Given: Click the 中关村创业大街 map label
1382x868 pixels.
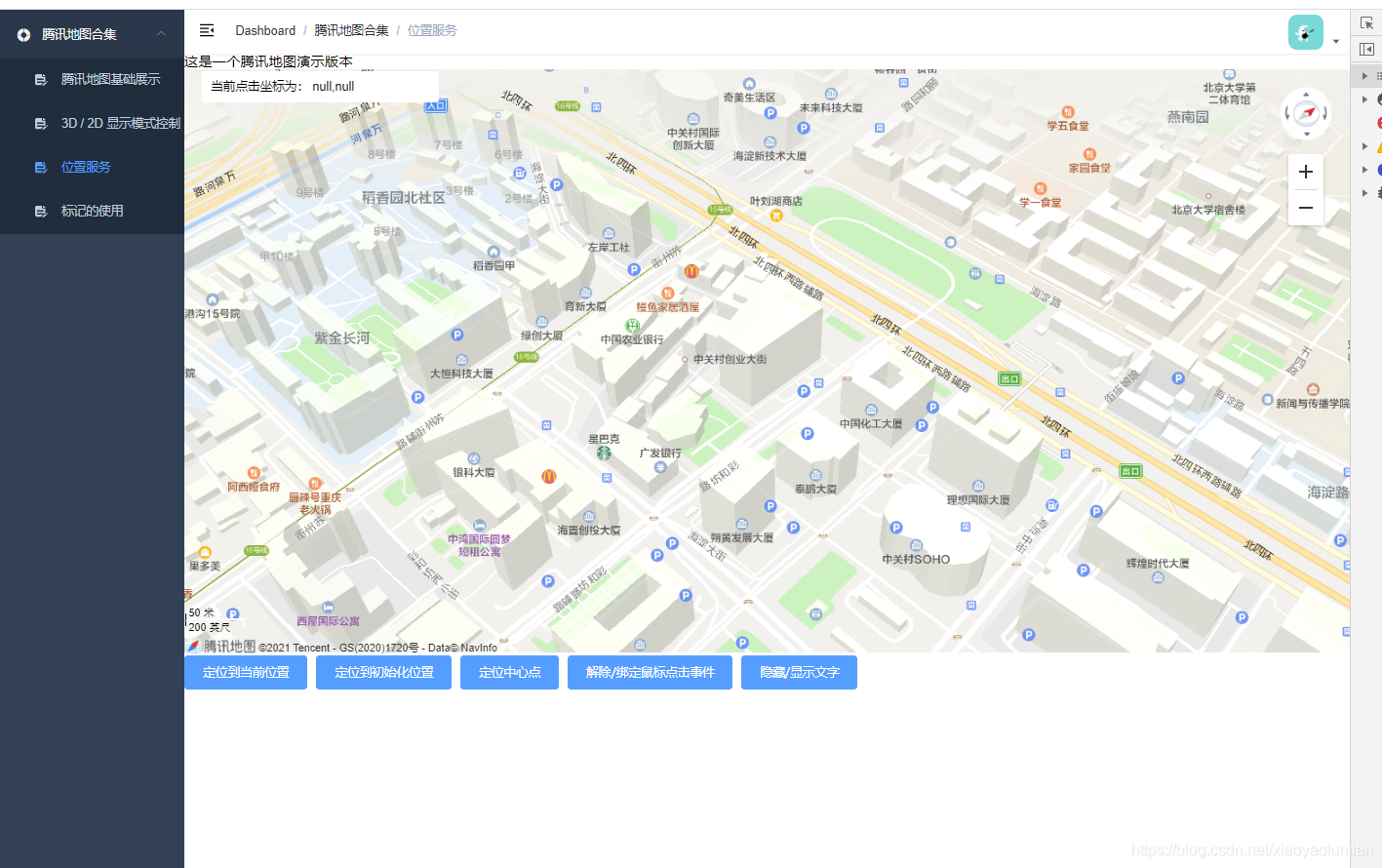Looking at the screenshot, I should pyautogui.click(x=730, y=359).
